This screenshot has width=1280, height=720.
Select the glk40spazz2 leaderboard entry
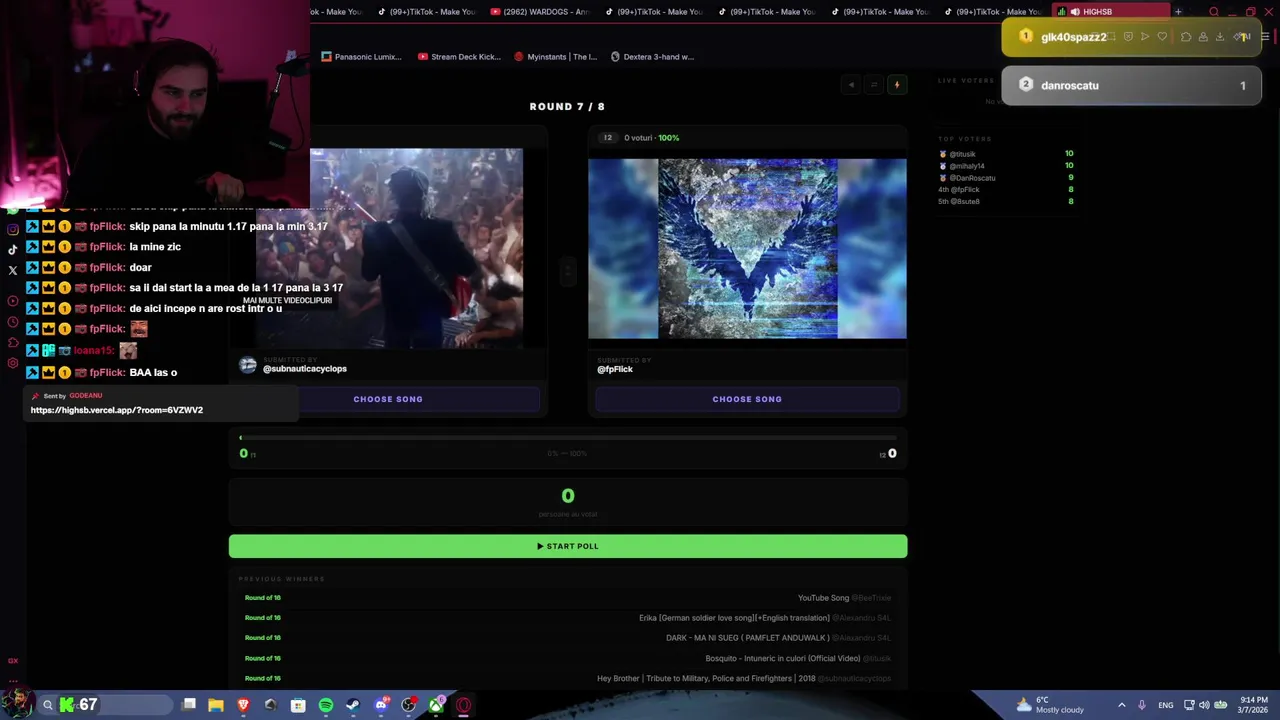point(1131,37)
